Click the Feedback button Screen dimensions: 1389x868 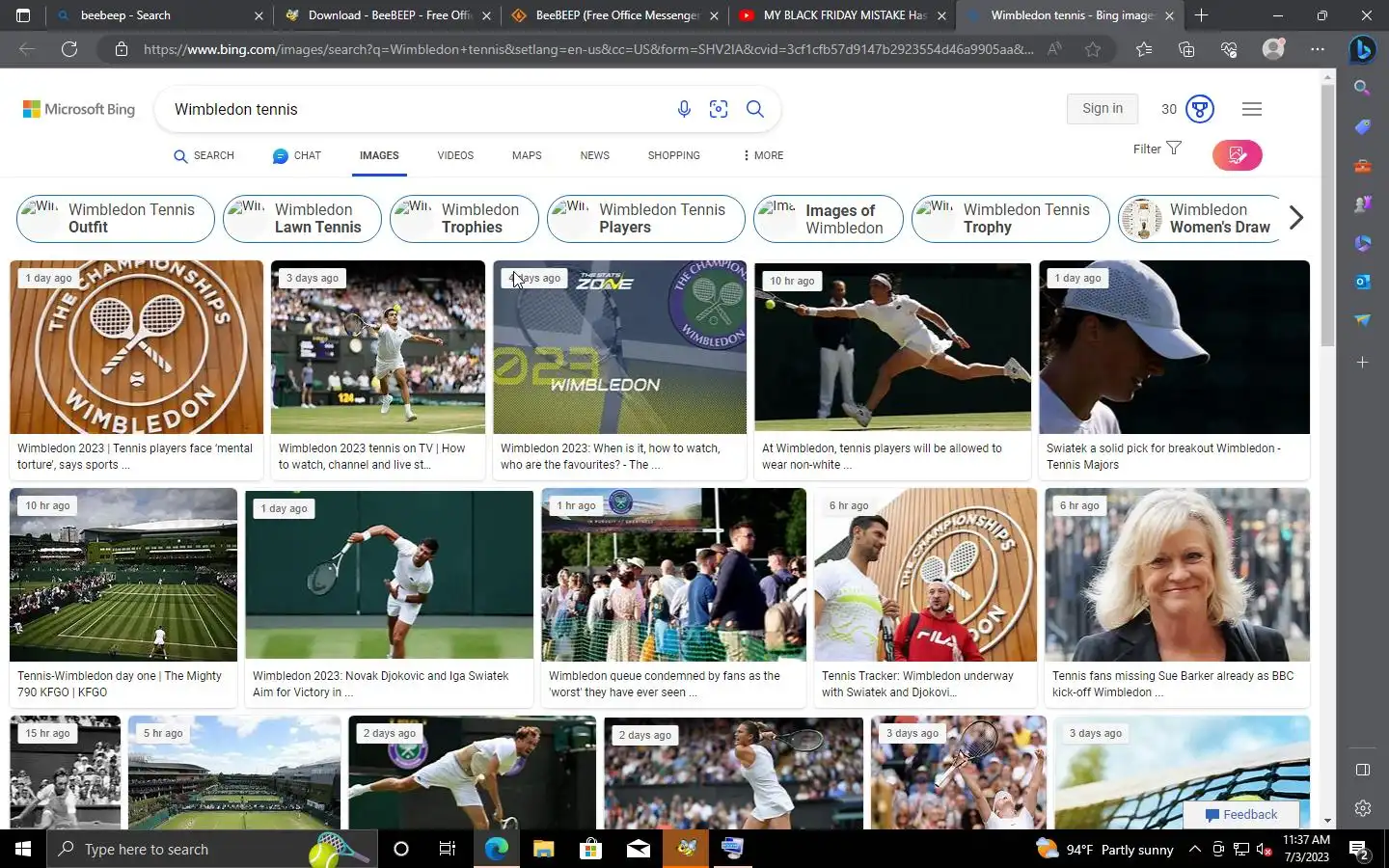click(x=1241, y=814)
